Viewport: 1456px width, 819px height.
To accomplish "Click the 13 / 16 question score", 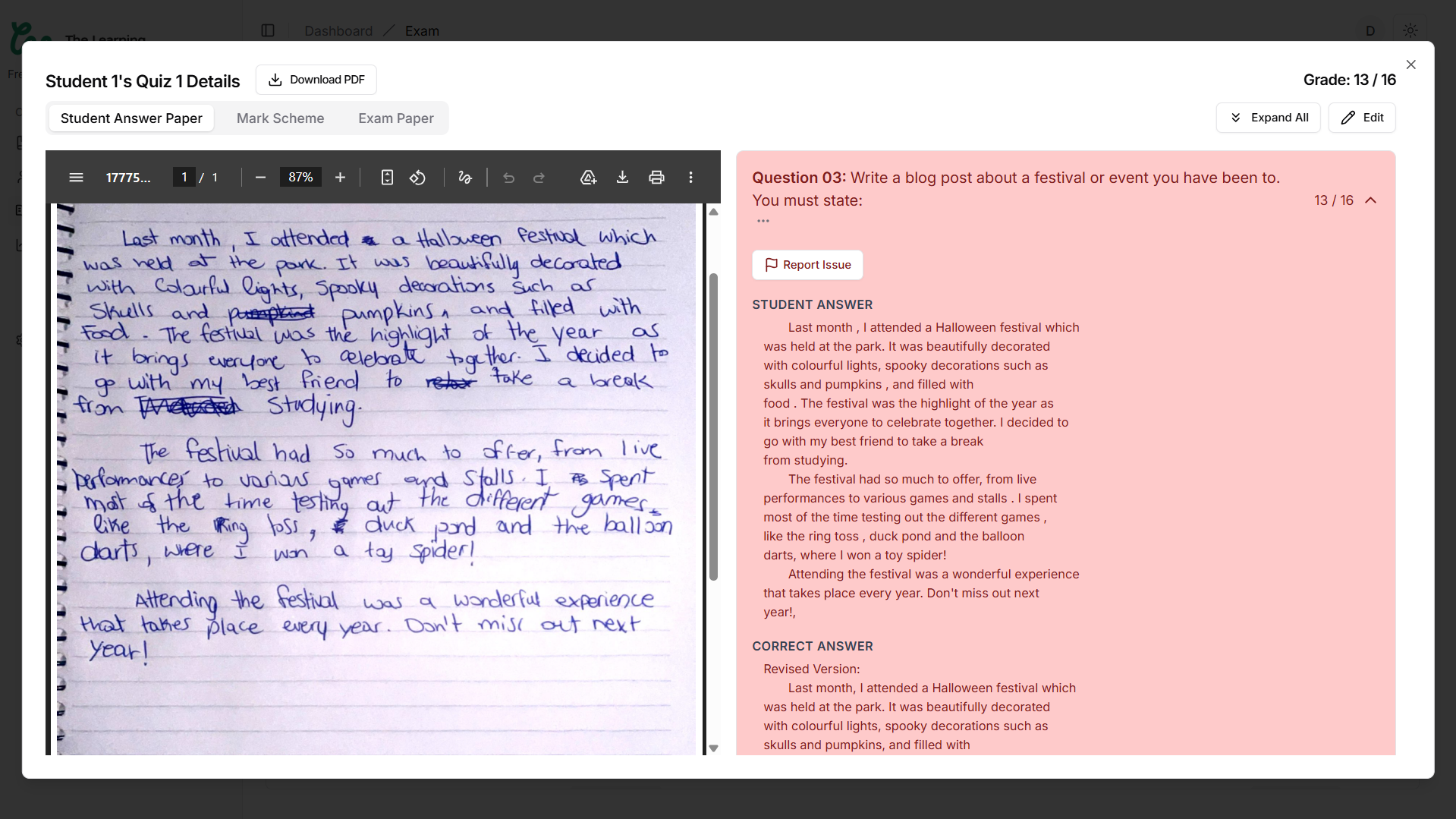I will point(1333,200).
